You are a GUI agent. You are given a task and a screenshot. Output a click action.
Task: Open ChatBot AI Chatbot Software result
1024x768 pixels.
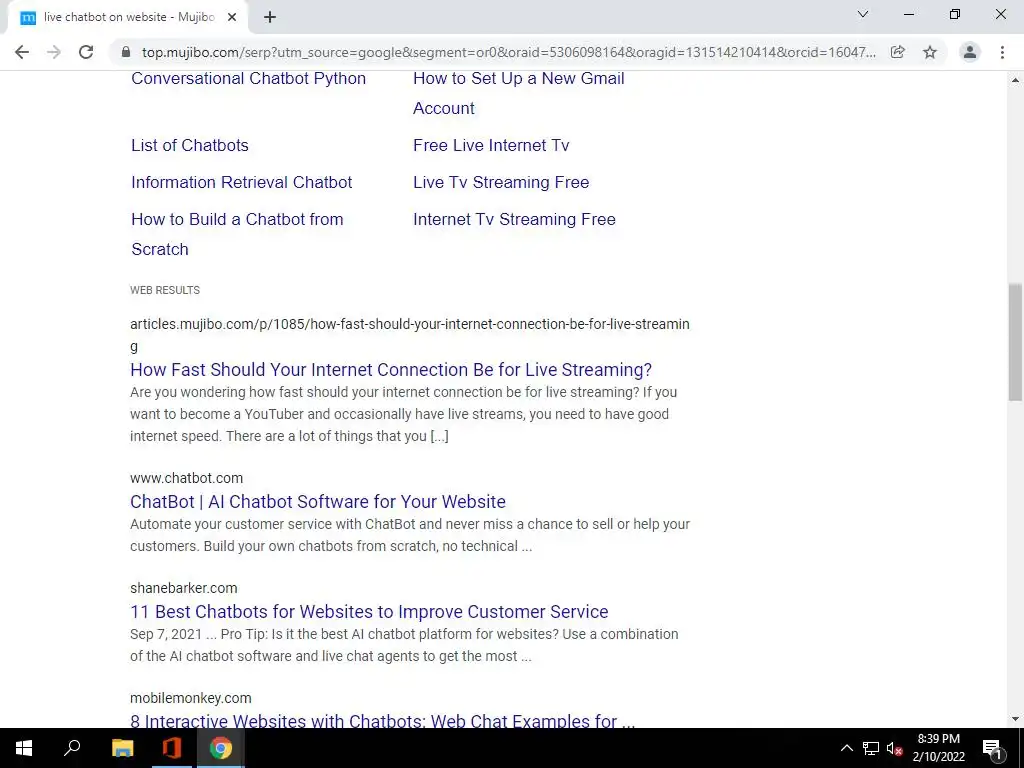tap(317, 502)
